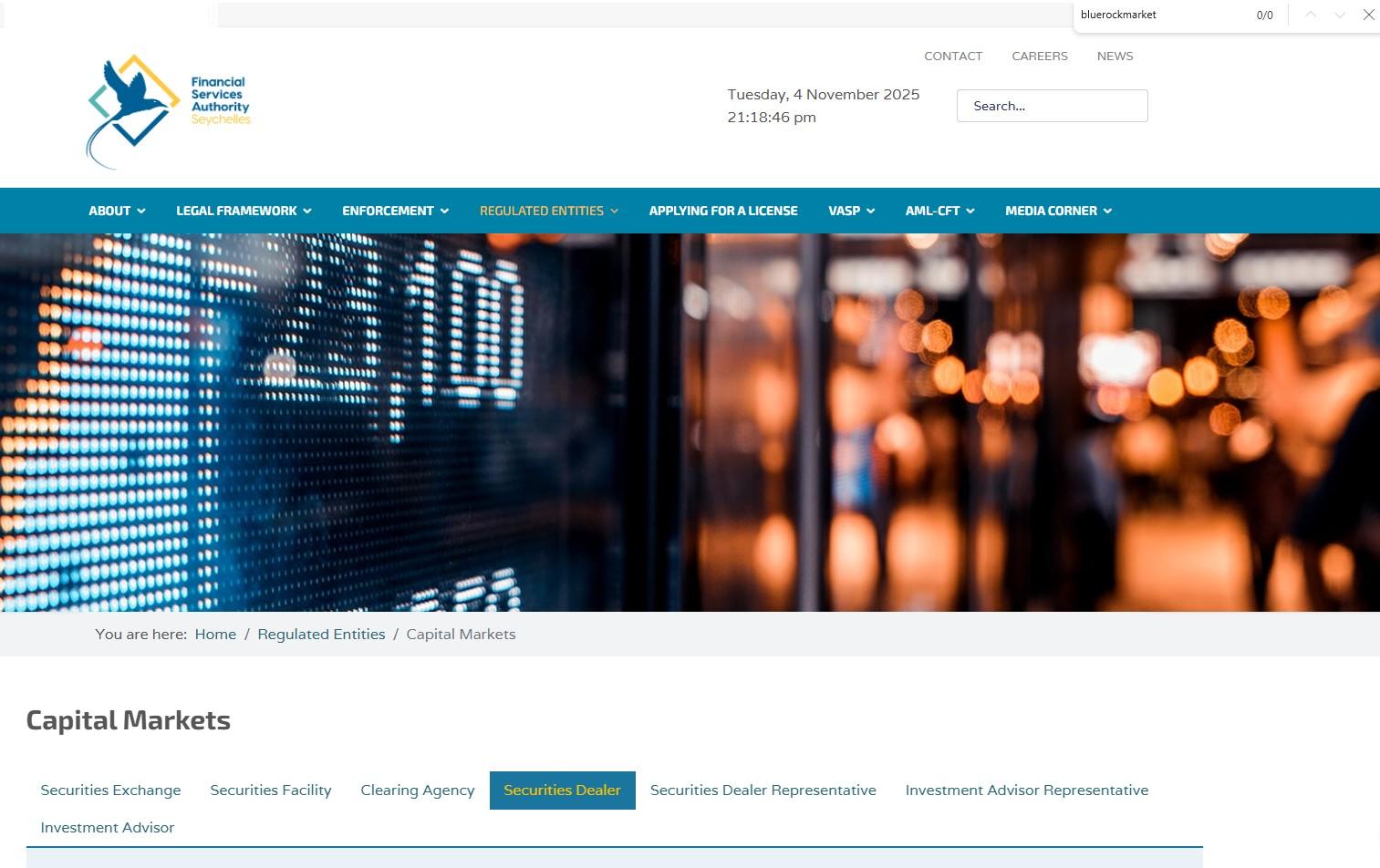Viewport: 1380px width, 868px height.
Task: Open the CONTACT link
Action: click(953, 56)
